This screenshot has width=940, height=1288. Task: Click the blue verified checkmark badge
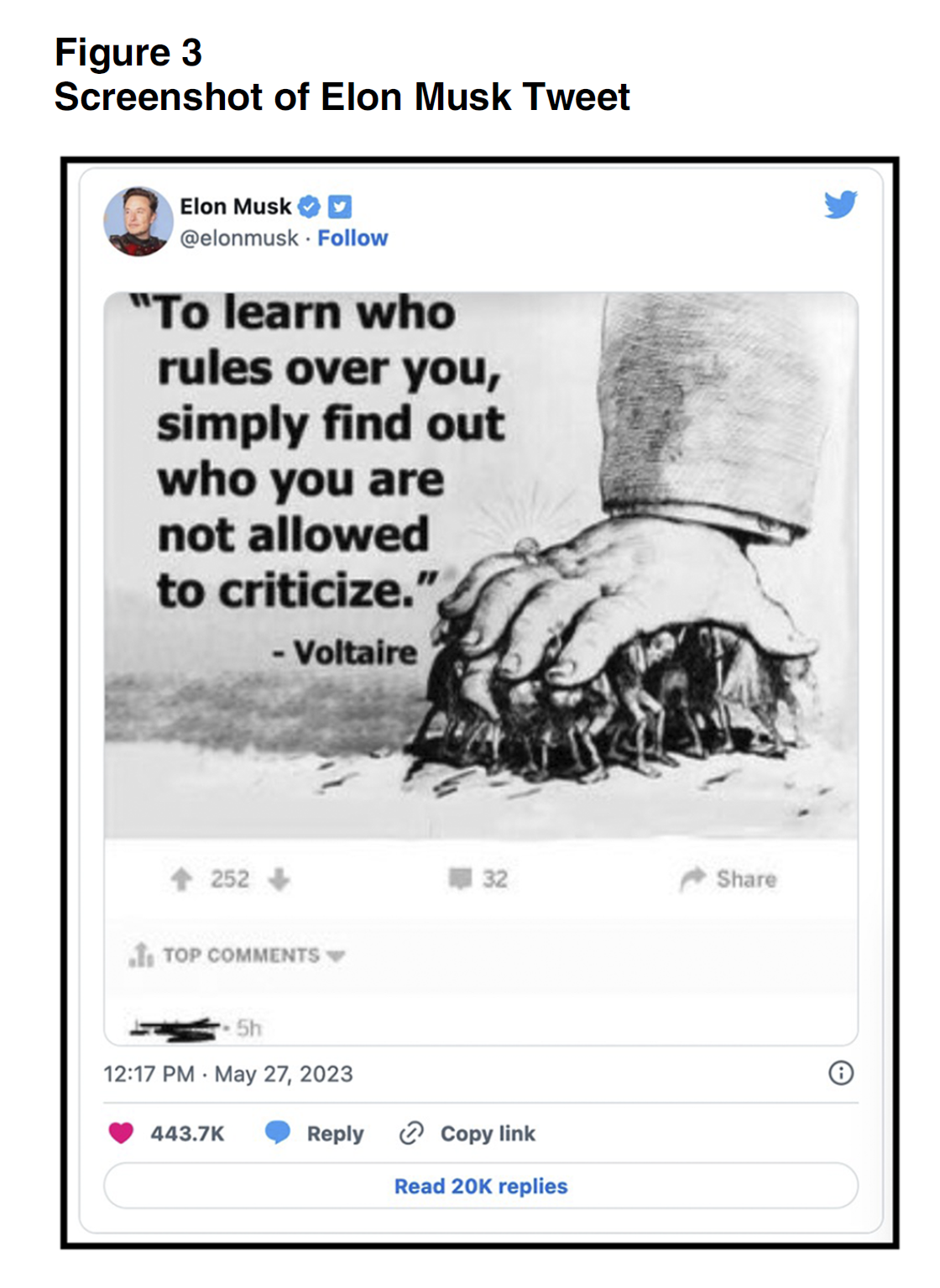[310, 207]
